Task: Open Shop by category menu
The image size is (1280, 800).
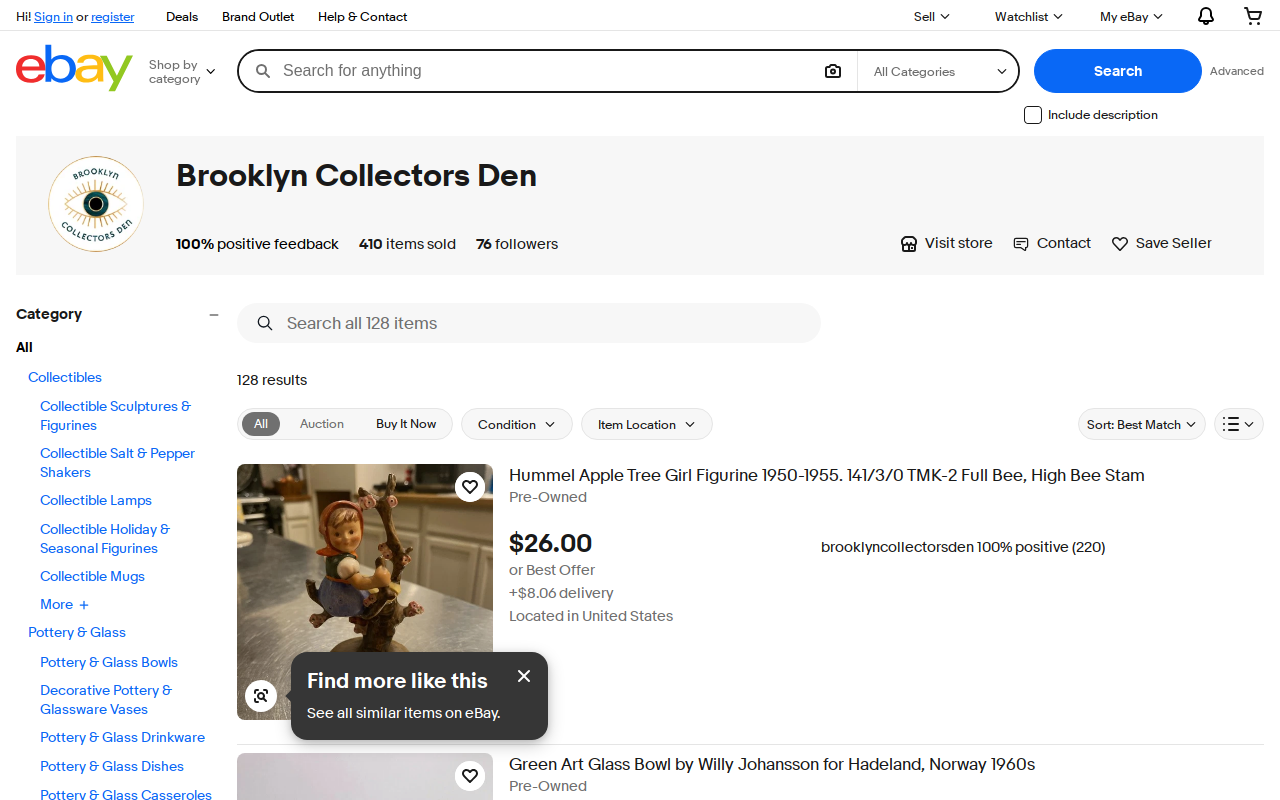Action: coord(182,71)
